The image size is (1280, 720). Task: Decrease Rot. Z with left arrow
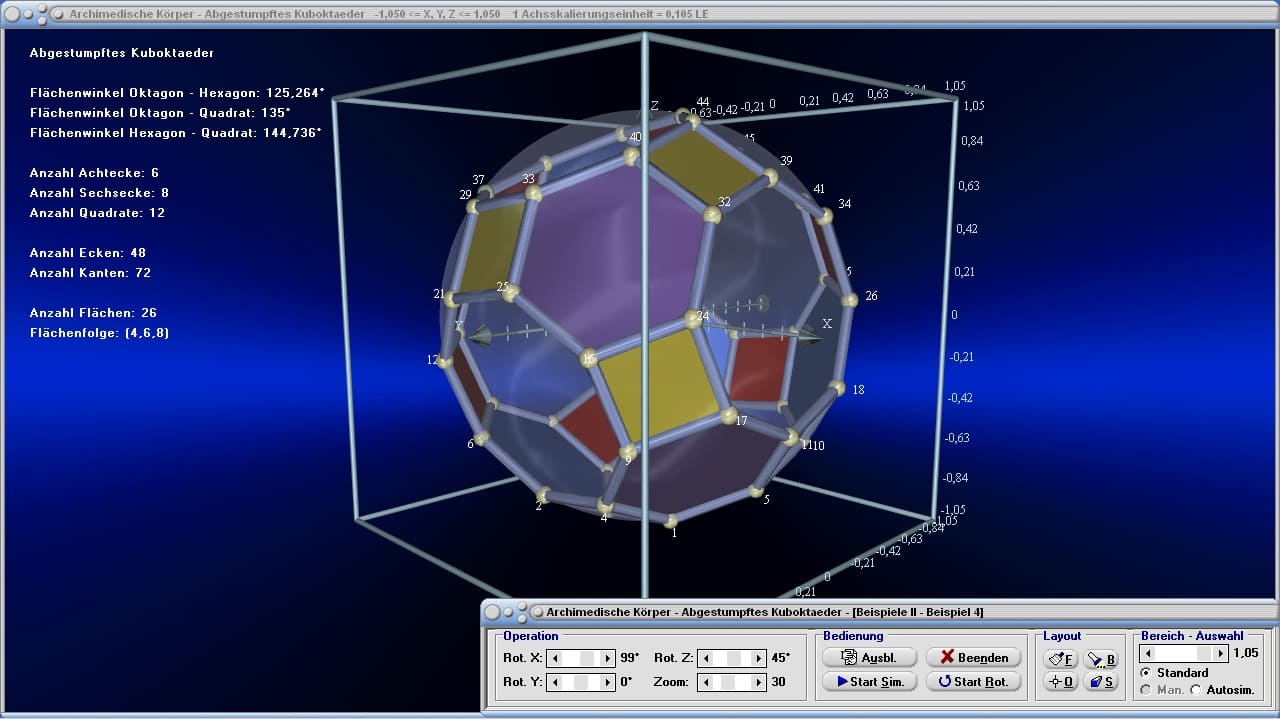pyautogui.click(x=705, y=658)
